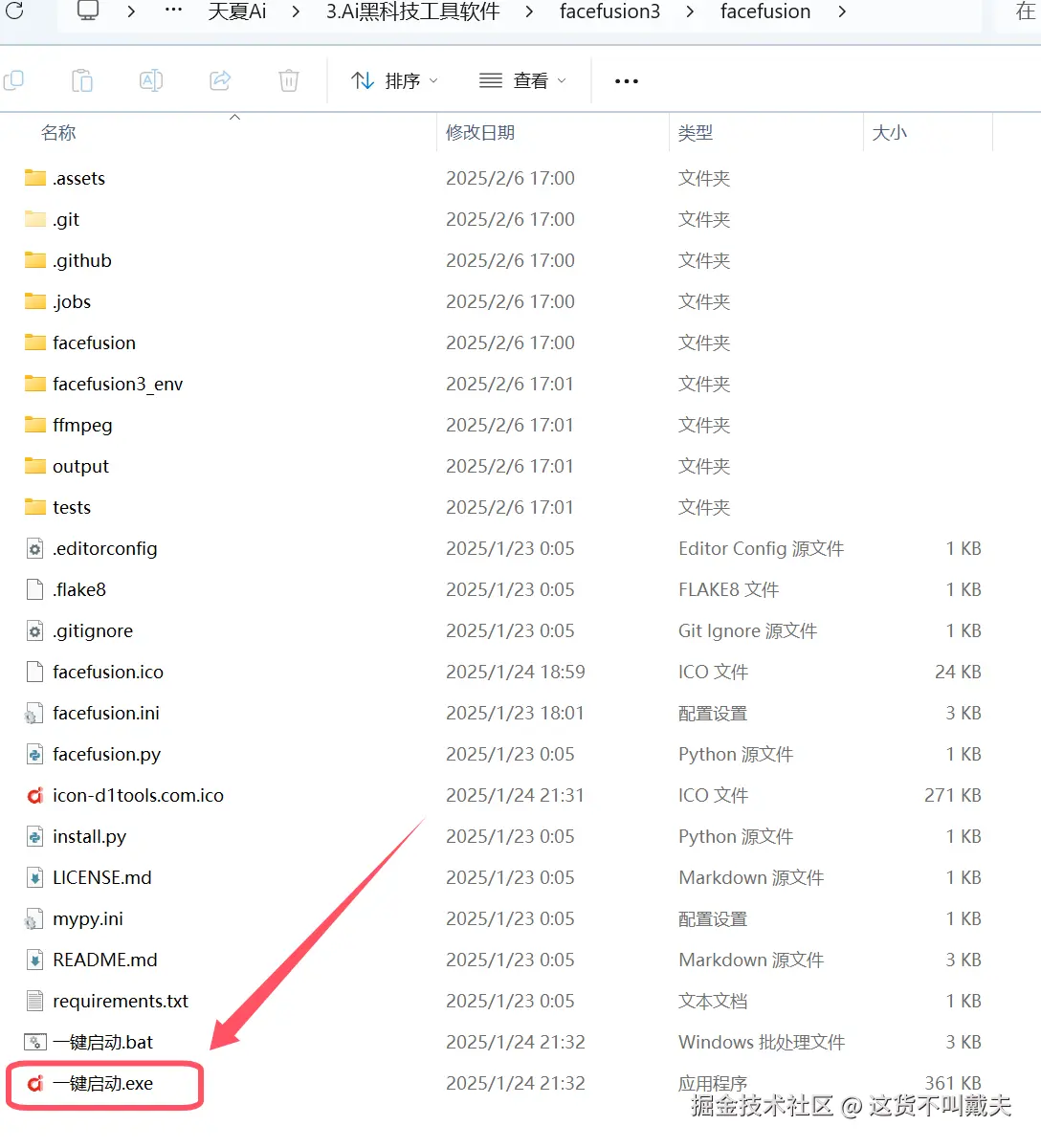Viewport: 1041px width, 1148px height.
Task: Click the Delete trash icon
Action: [289, 81]
